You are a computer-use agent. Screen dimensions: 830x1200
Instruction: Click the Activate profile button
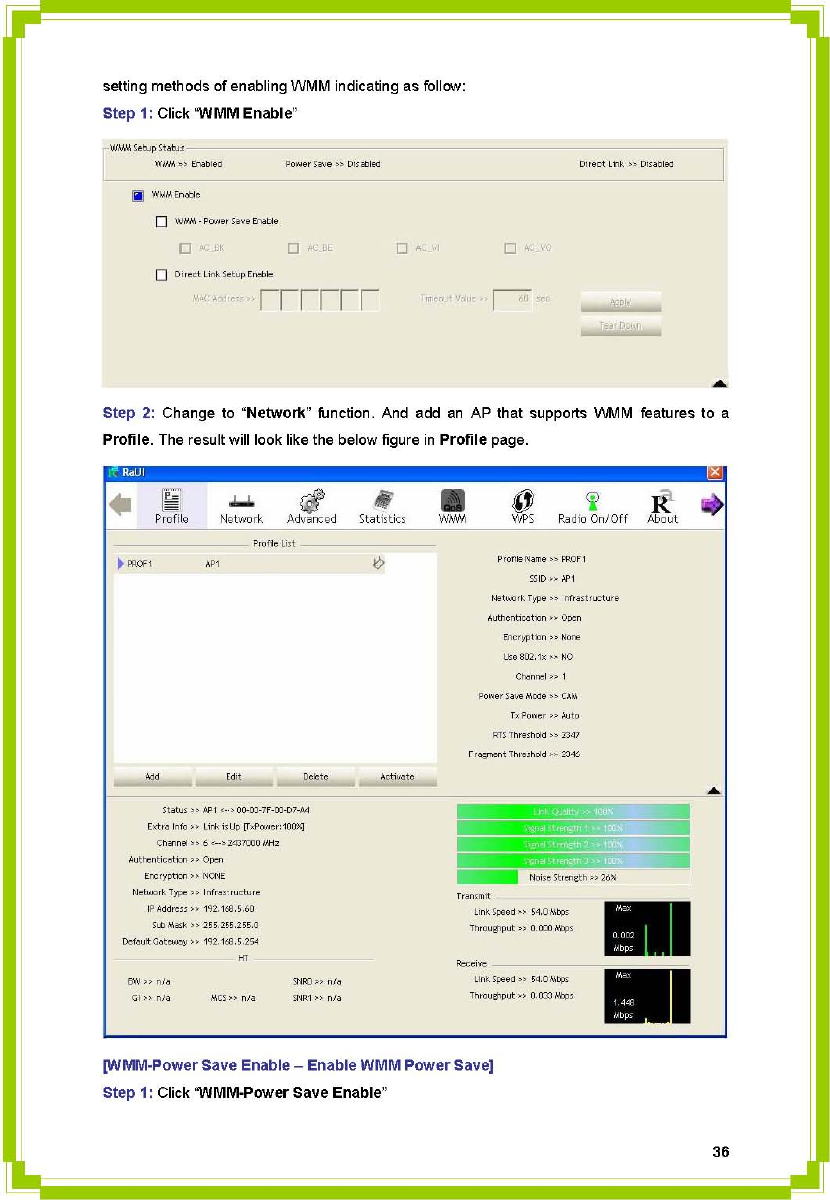point(397,777)
